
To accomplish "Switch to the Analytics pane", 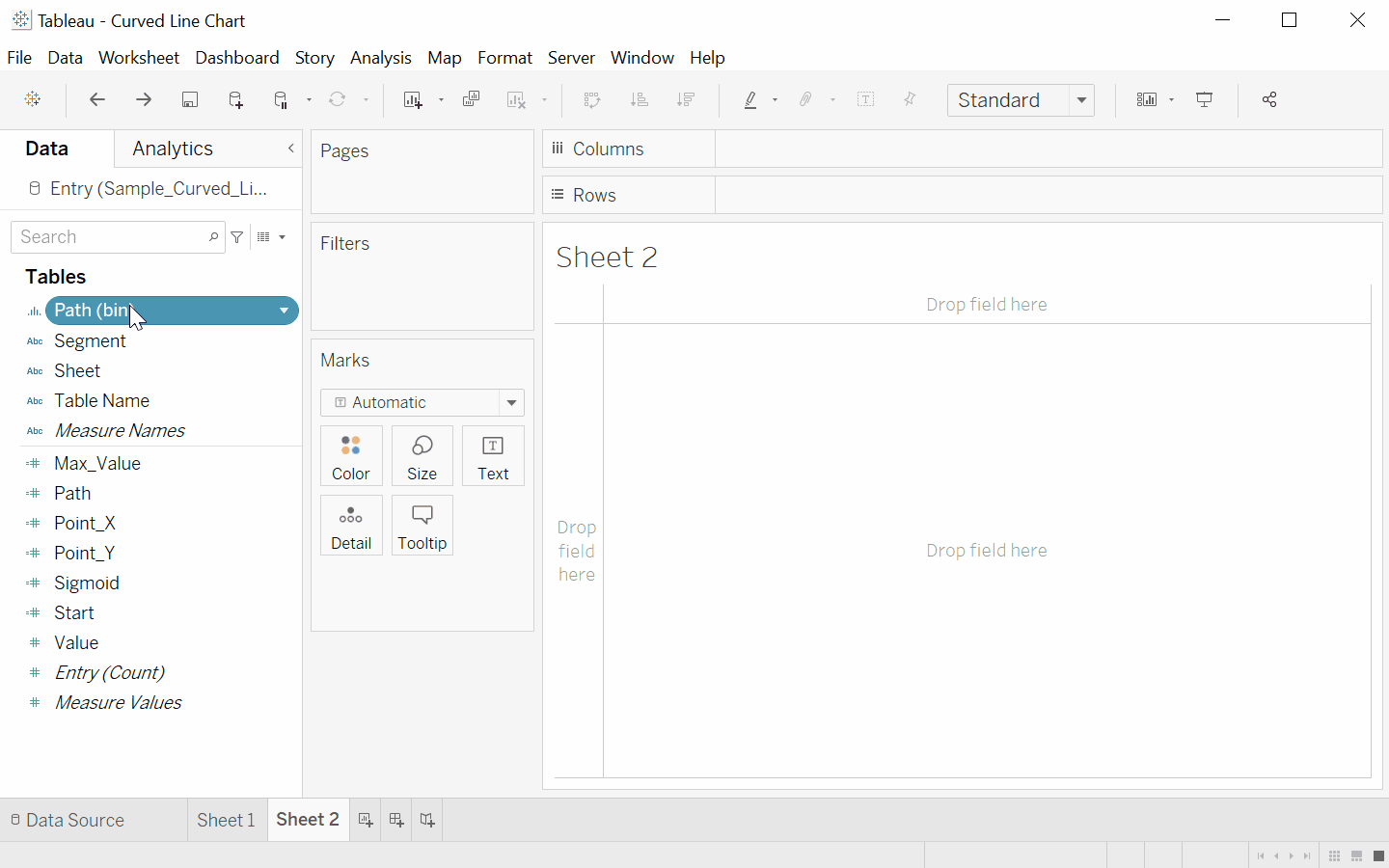I will (x=172, y=149).
